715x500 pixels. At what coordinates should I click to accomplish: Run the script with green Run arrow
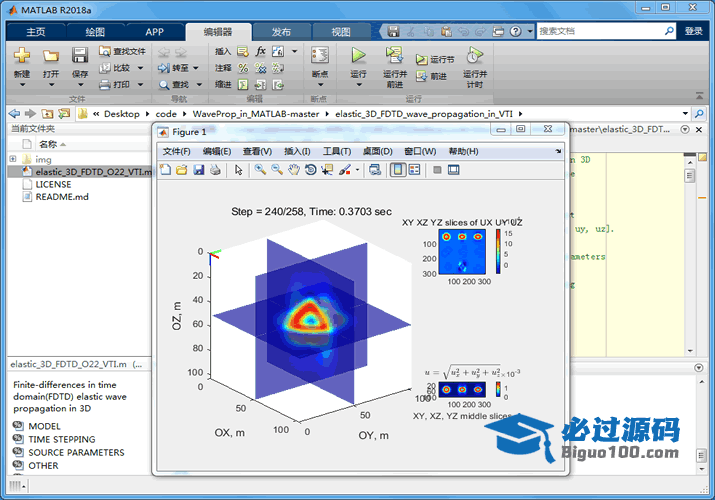point(358,56)
